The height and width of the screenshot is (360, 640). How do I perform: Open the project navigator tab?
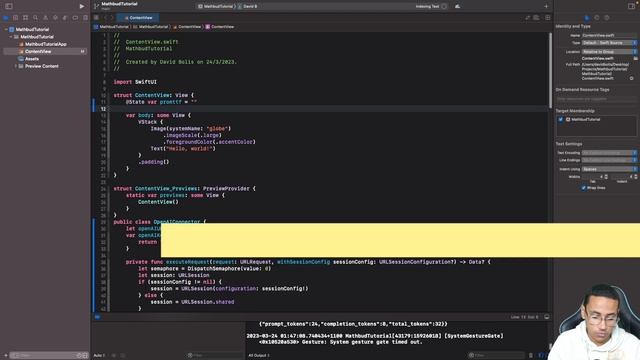click(x=6, y=18)
